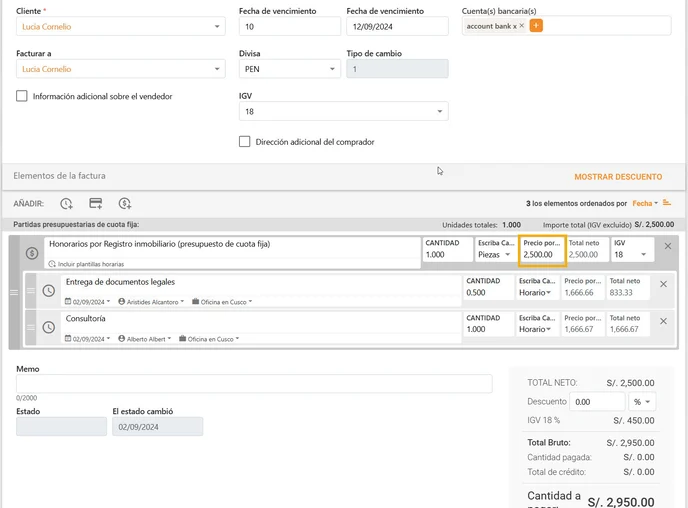
Task: Change date 02/09/2024 of Entrega de documentos
Action: [x=87, y=302]
